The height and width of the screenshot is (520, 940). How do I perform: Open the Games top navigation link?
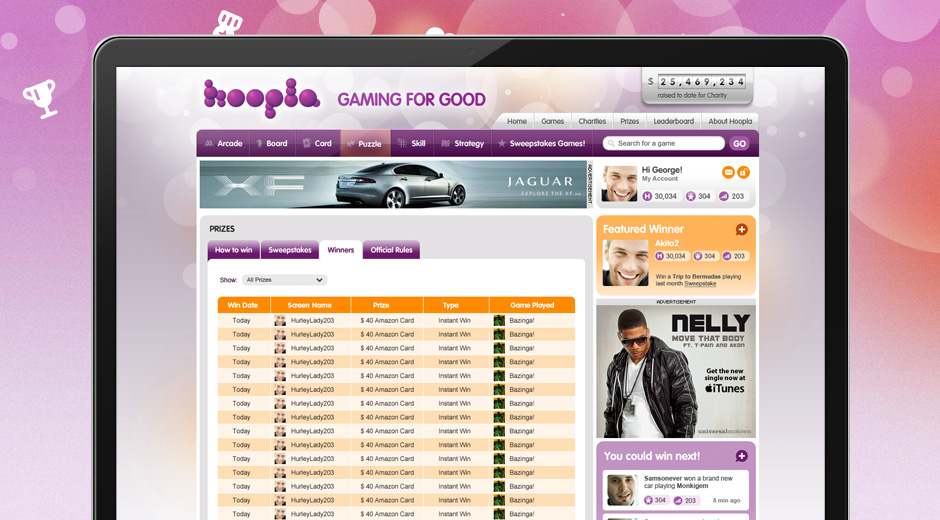coord(553,121)
